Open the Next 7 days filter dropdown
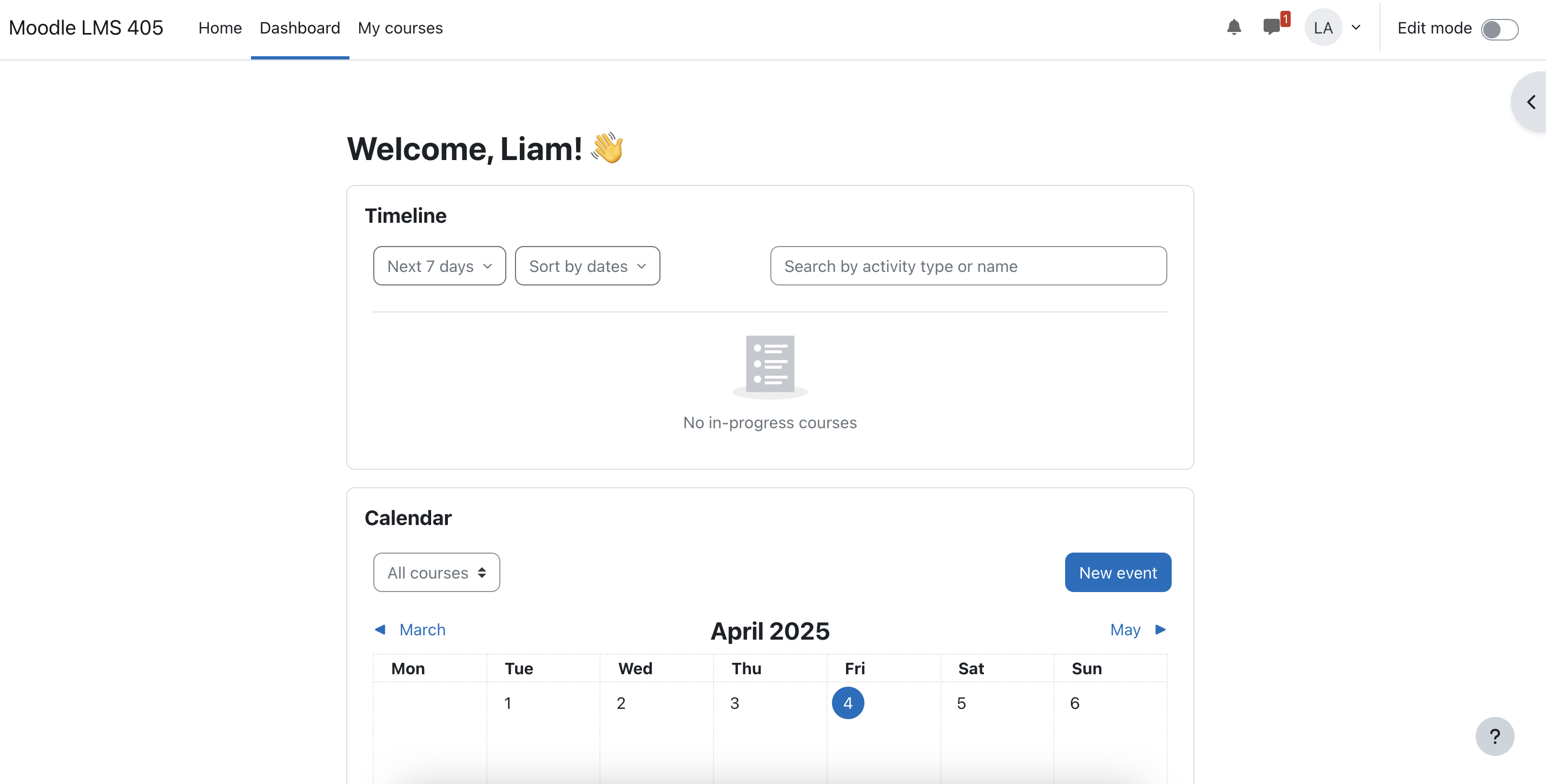1546x784 pixels. click(x=439, y=265)
